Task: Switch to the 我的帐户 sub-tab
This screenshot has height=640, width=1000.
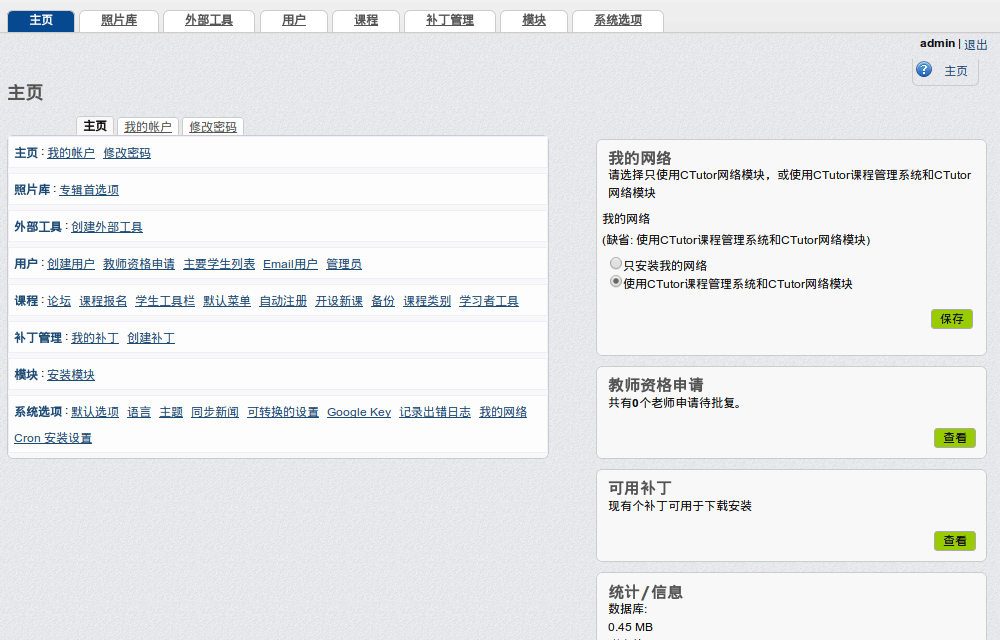Action: 146,126
